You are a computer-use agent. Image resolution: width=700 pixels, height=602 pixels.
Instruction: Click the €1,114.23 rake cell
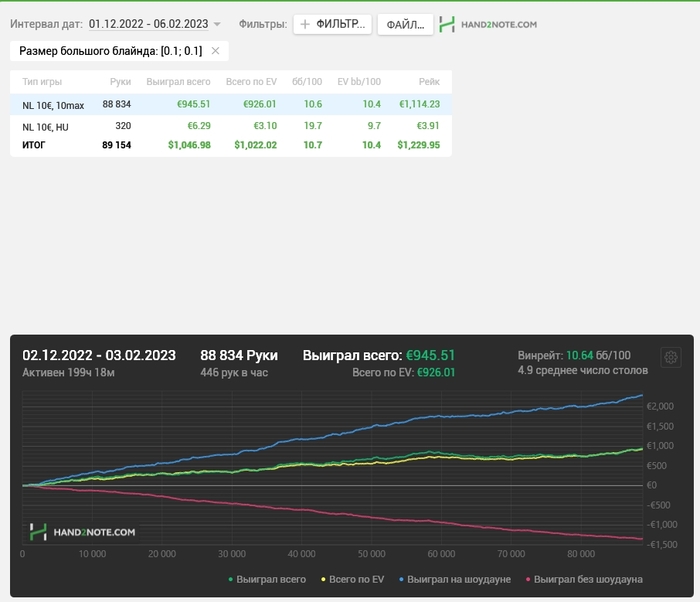coord(419,104)
